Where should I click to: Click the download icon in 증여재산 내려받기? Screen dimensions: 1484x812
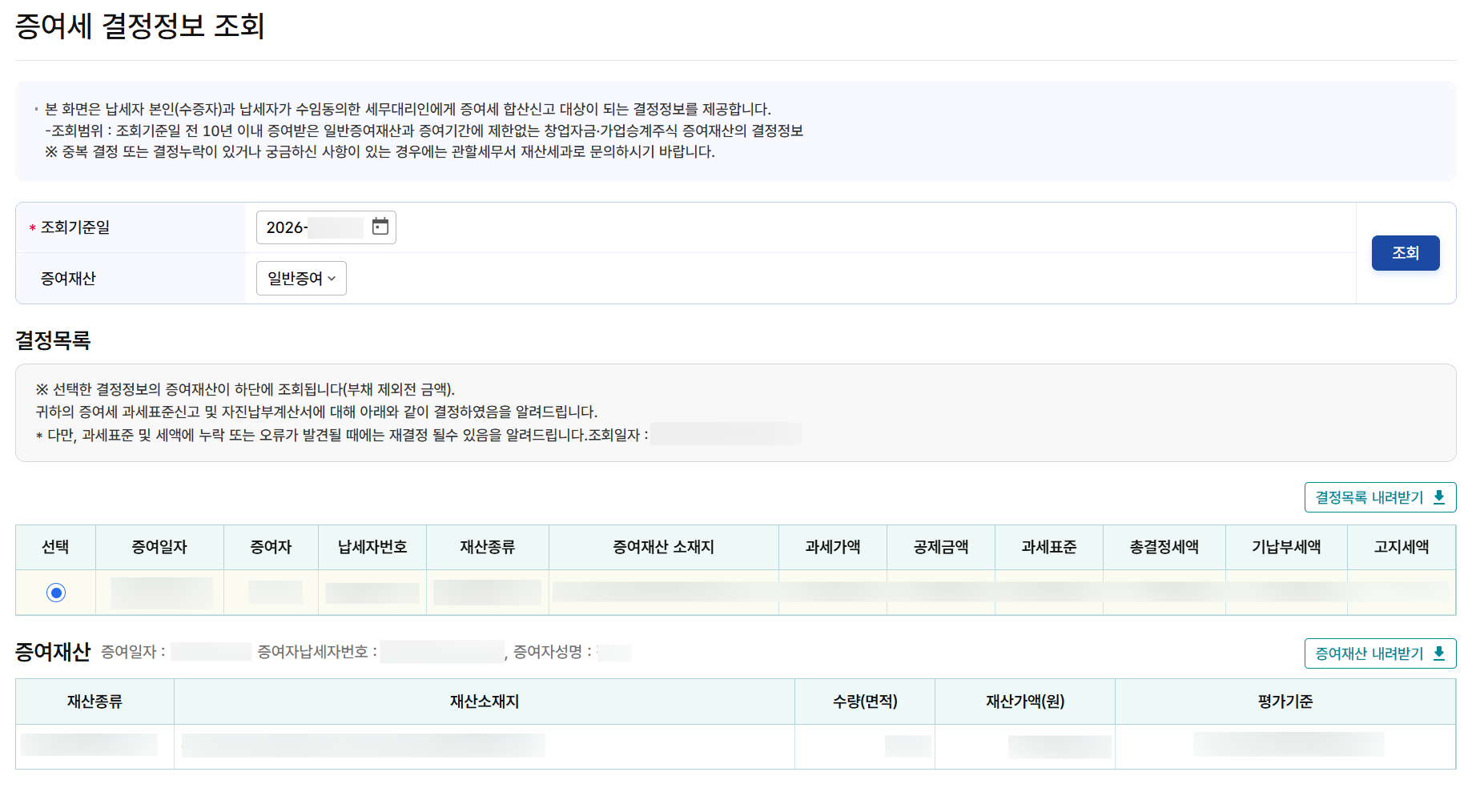[x=1439, y=653]
